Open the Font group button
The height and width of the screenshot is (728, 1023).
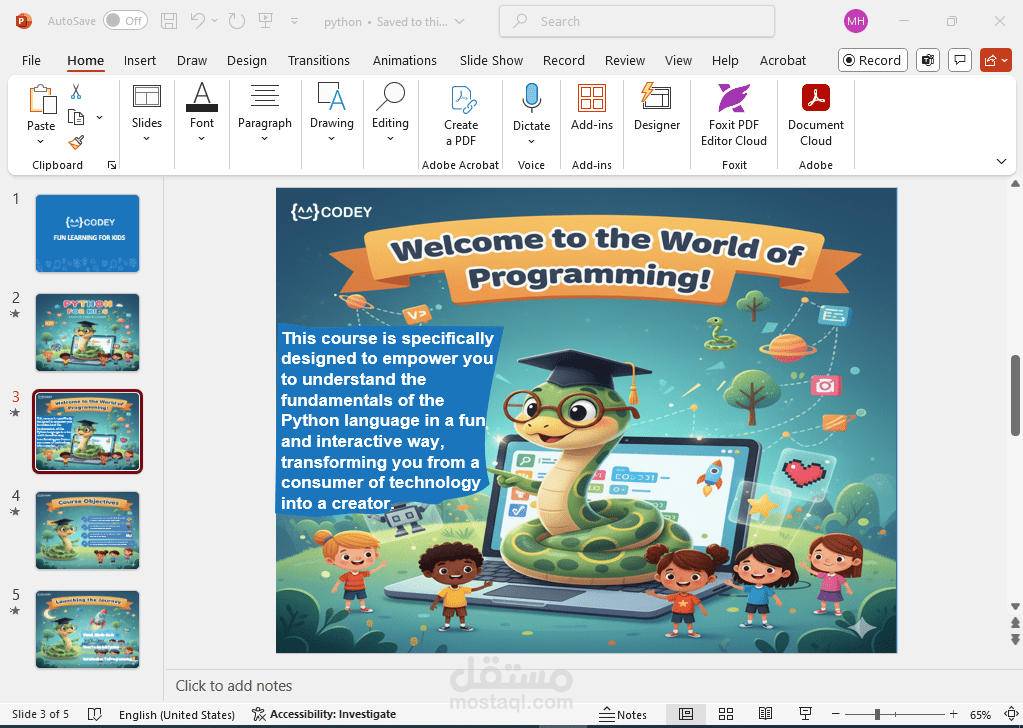[202, 112]
